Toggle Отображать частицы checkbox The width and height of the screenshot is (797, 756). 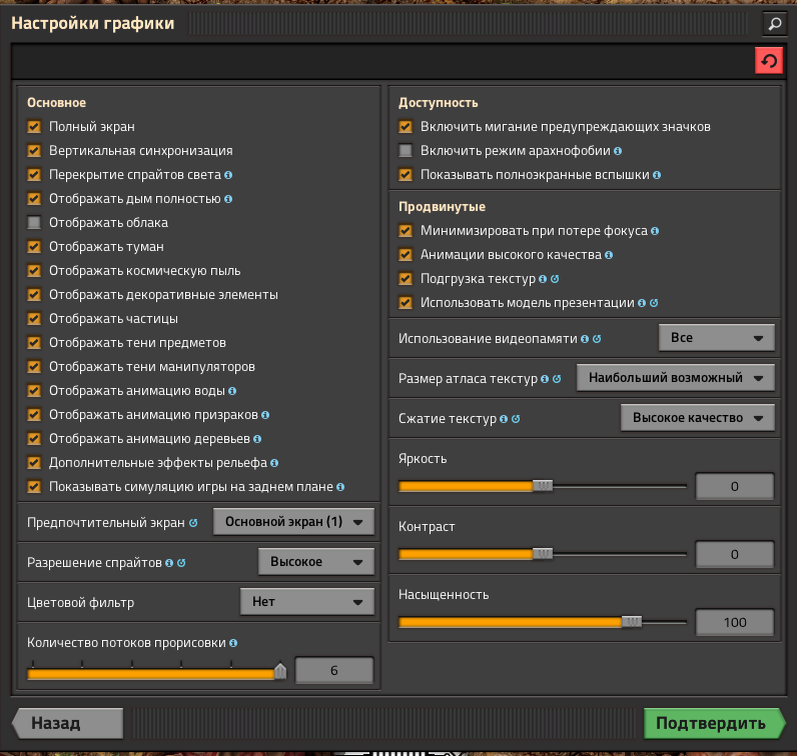tap(34, 319)
